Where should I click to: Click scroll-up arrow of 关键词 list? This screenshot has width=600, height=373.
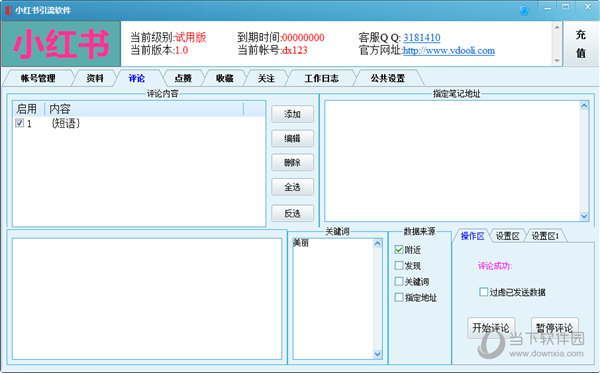click(377, 244)
